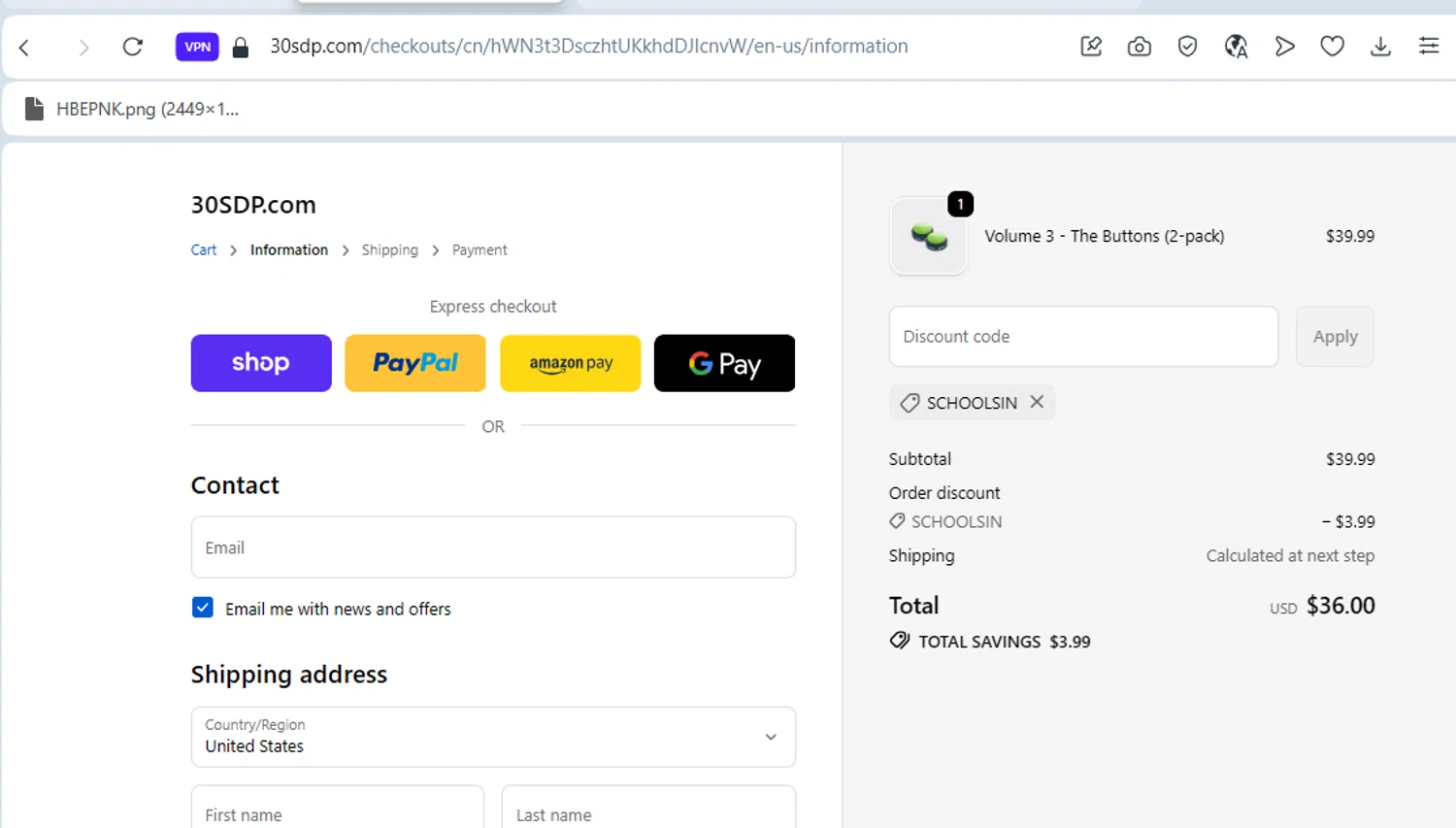The width and height of the screenshot is (1456, 828).
Task: Open the shield privacy protection icon
Action: pyautogui.click(x=1187, y=47)
